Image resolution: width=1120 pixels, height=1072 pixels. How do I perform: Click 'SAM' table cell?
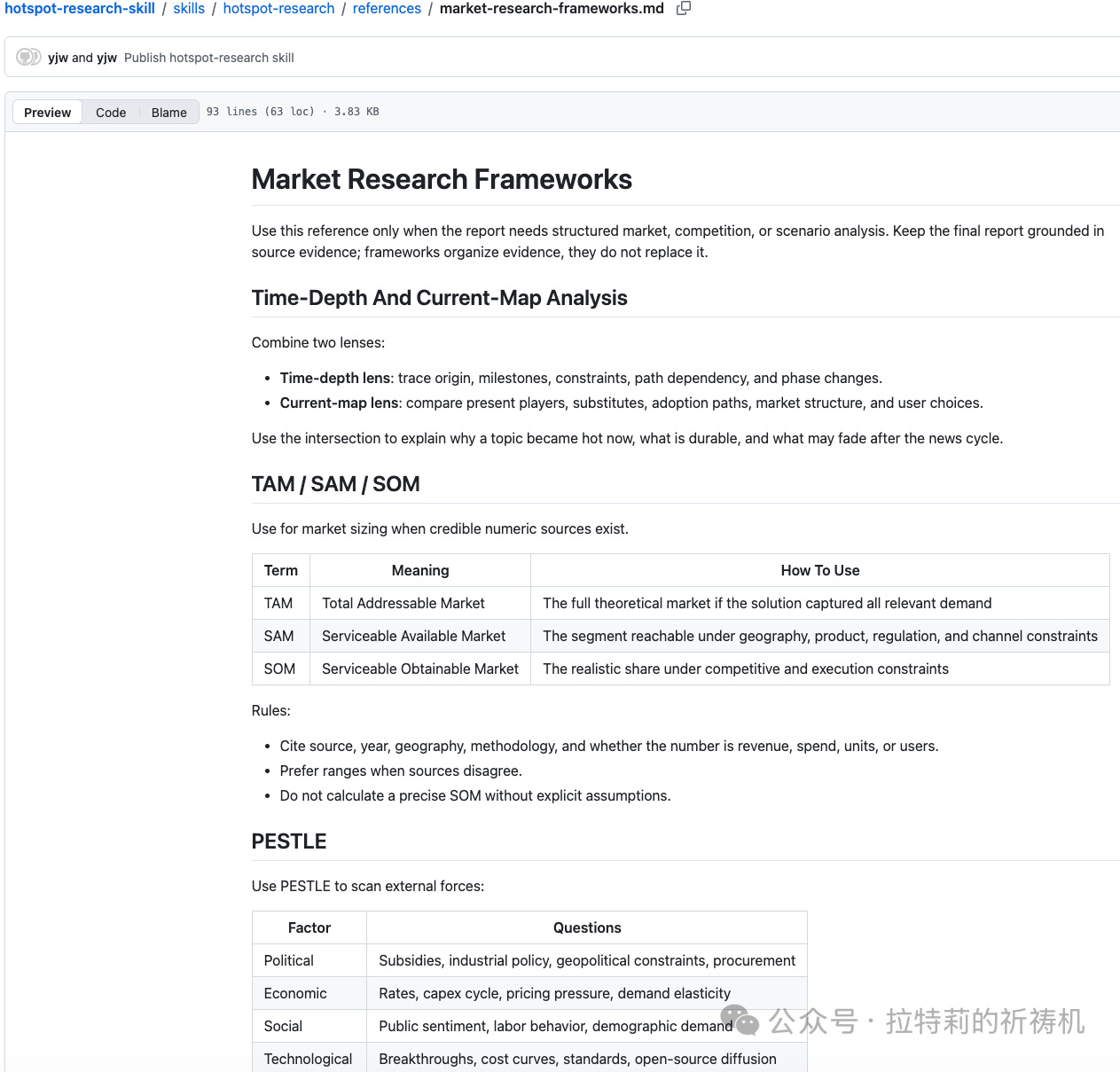[281, 637]
